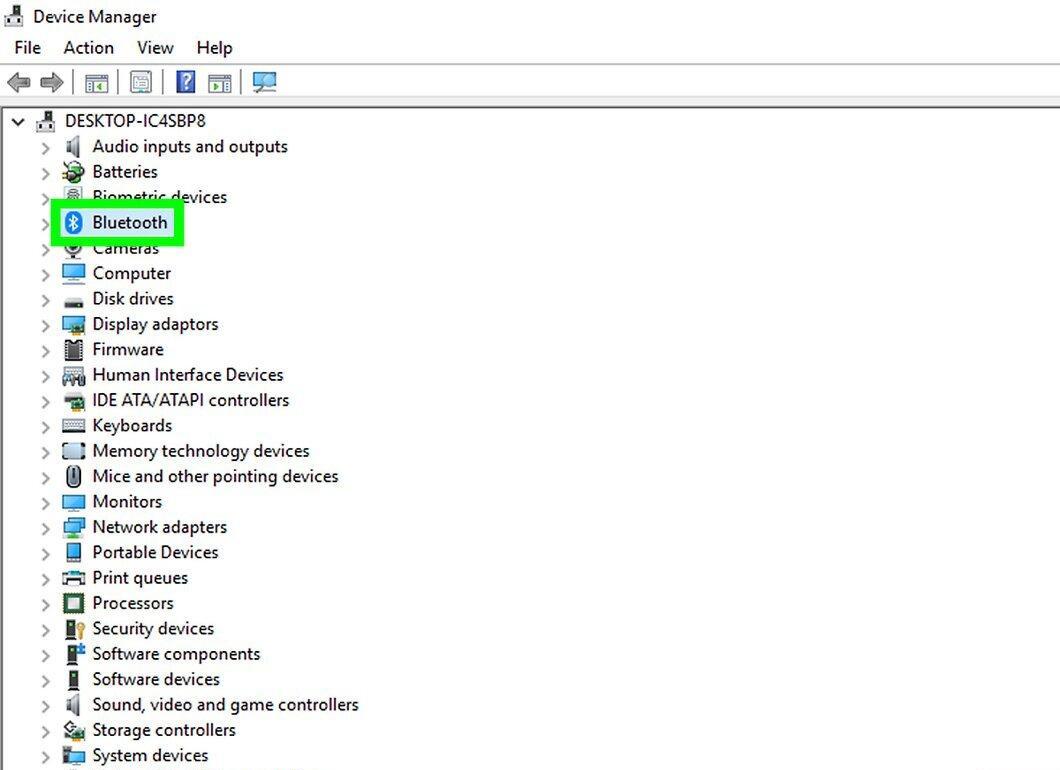Click the Show/Hide Console Tree toolbar icon

[x=97, y=83]
